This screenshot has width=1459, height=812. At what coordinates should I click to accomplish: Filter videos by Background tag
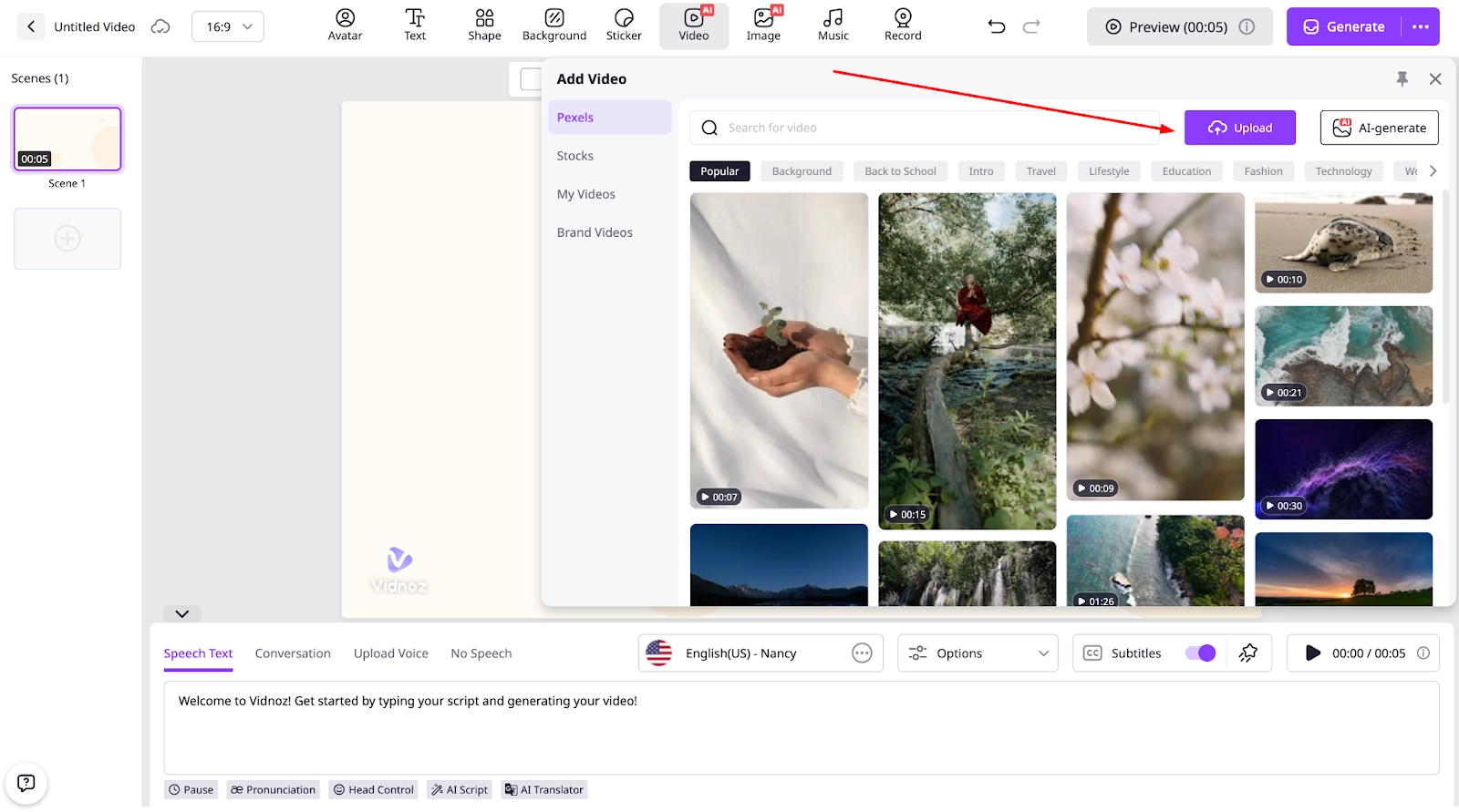[802, 171]
